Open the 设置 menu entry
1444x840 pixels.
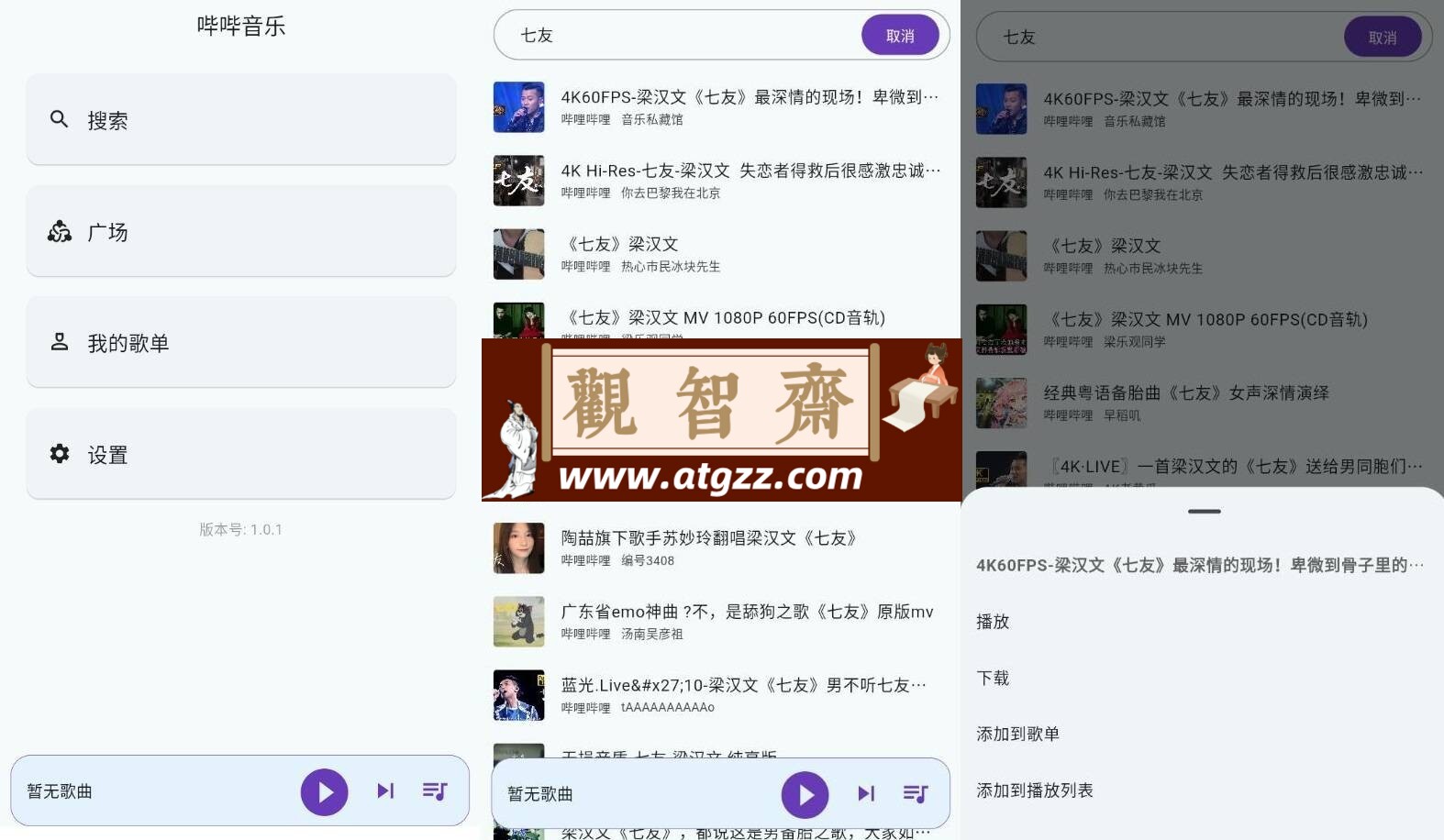point(241,454)
